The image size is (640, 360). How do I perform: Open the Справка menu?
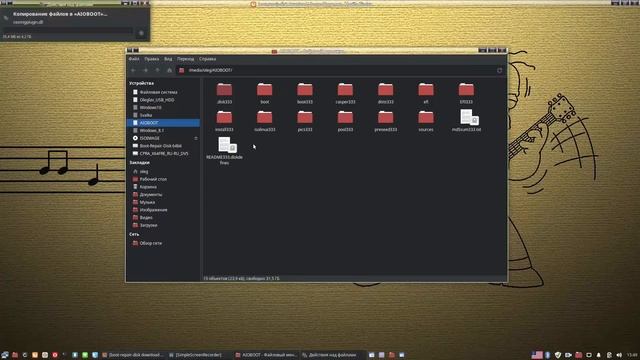coord(207,59)
